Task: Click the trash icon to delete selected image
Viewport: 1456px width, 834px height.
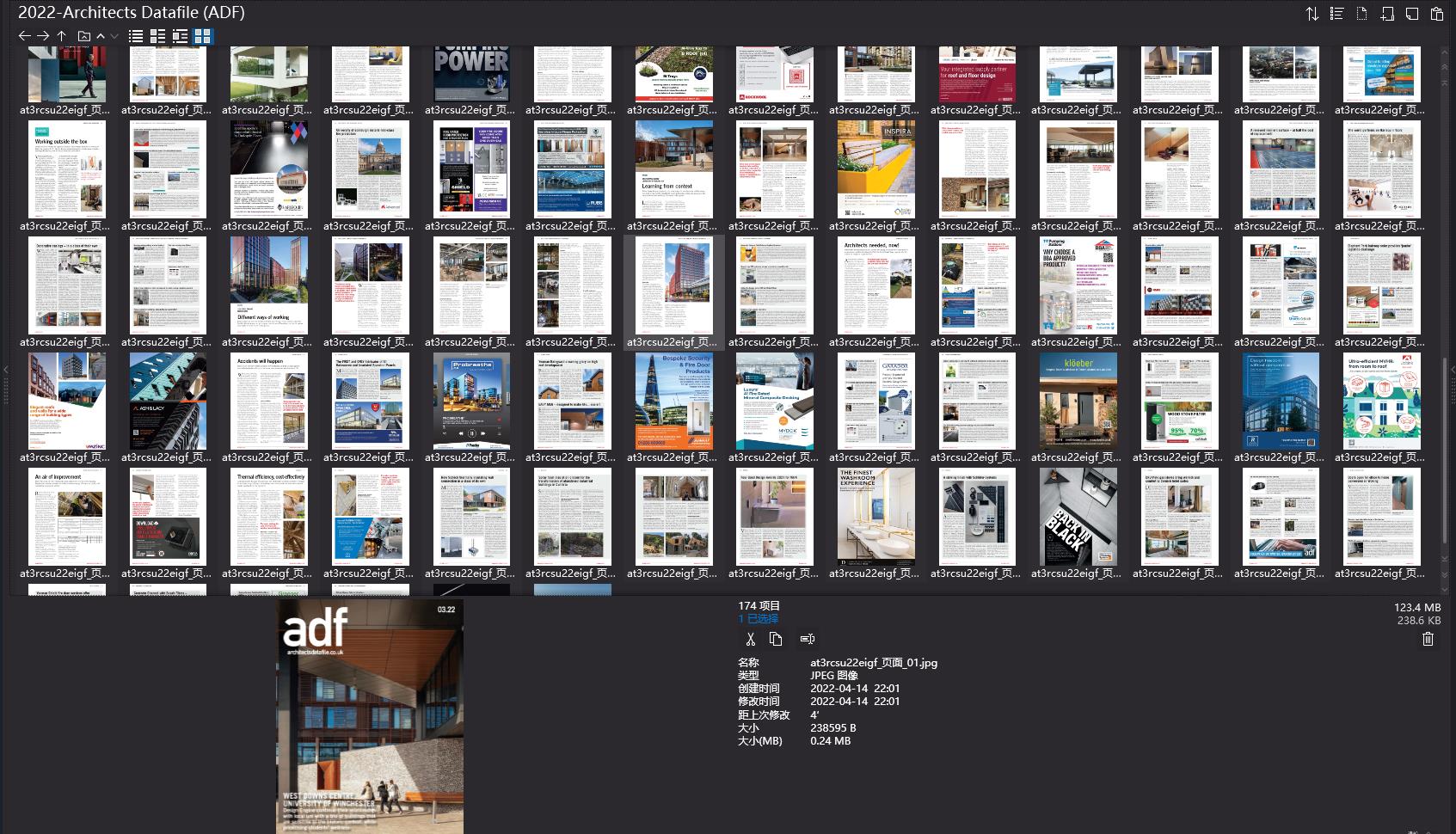Action: 1428,639
